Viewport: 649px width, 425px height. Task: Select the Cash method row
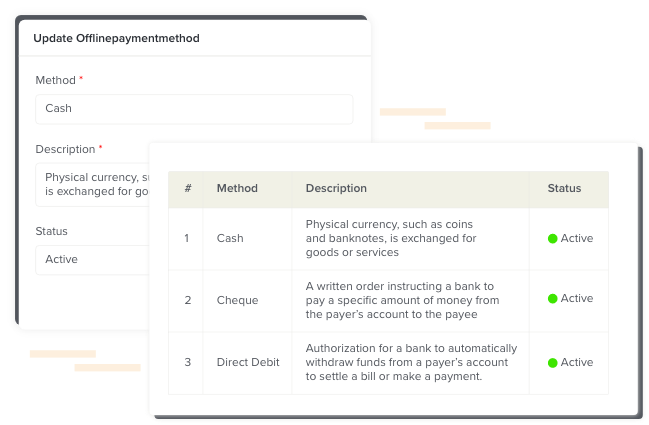[388, 239]
